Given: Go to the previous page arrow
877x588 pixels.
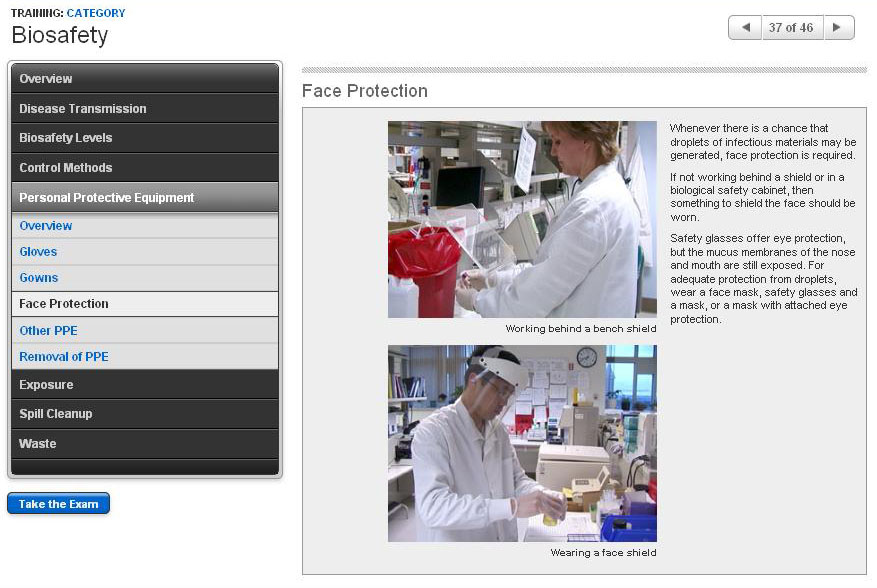Looking at the screenshot, I should [x=745, y=28].
